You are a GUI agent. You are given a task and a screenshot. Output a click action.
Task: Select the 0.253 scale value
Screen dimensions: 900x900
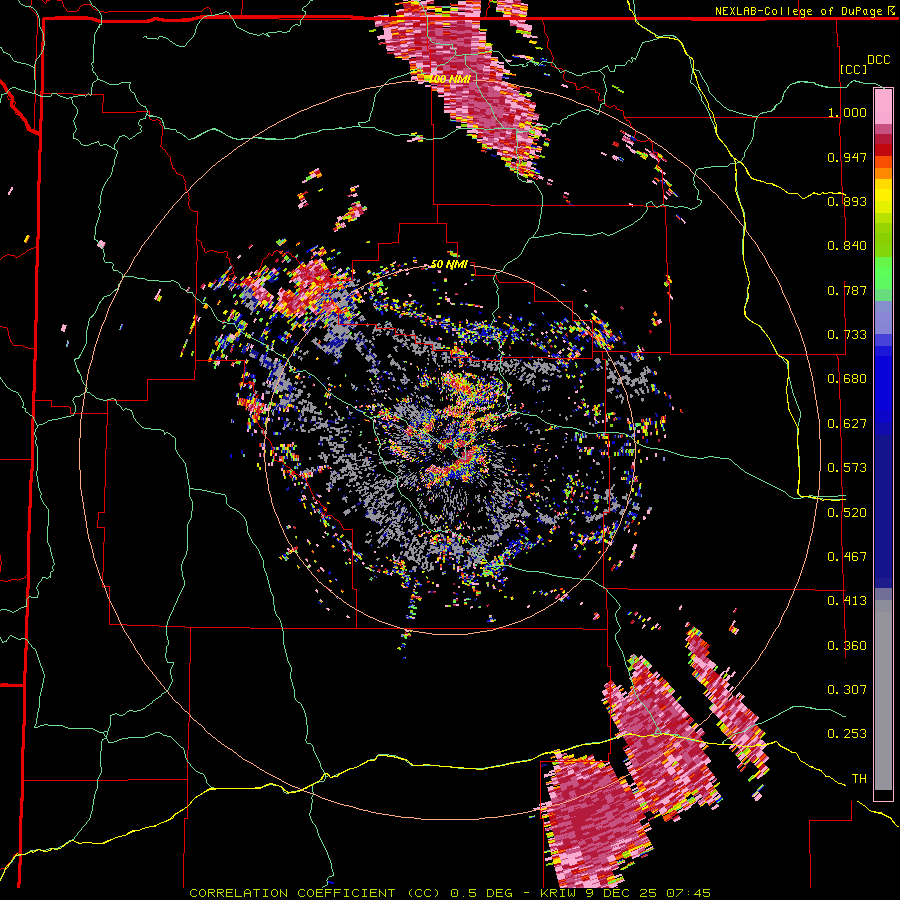[x=847, y=734]
